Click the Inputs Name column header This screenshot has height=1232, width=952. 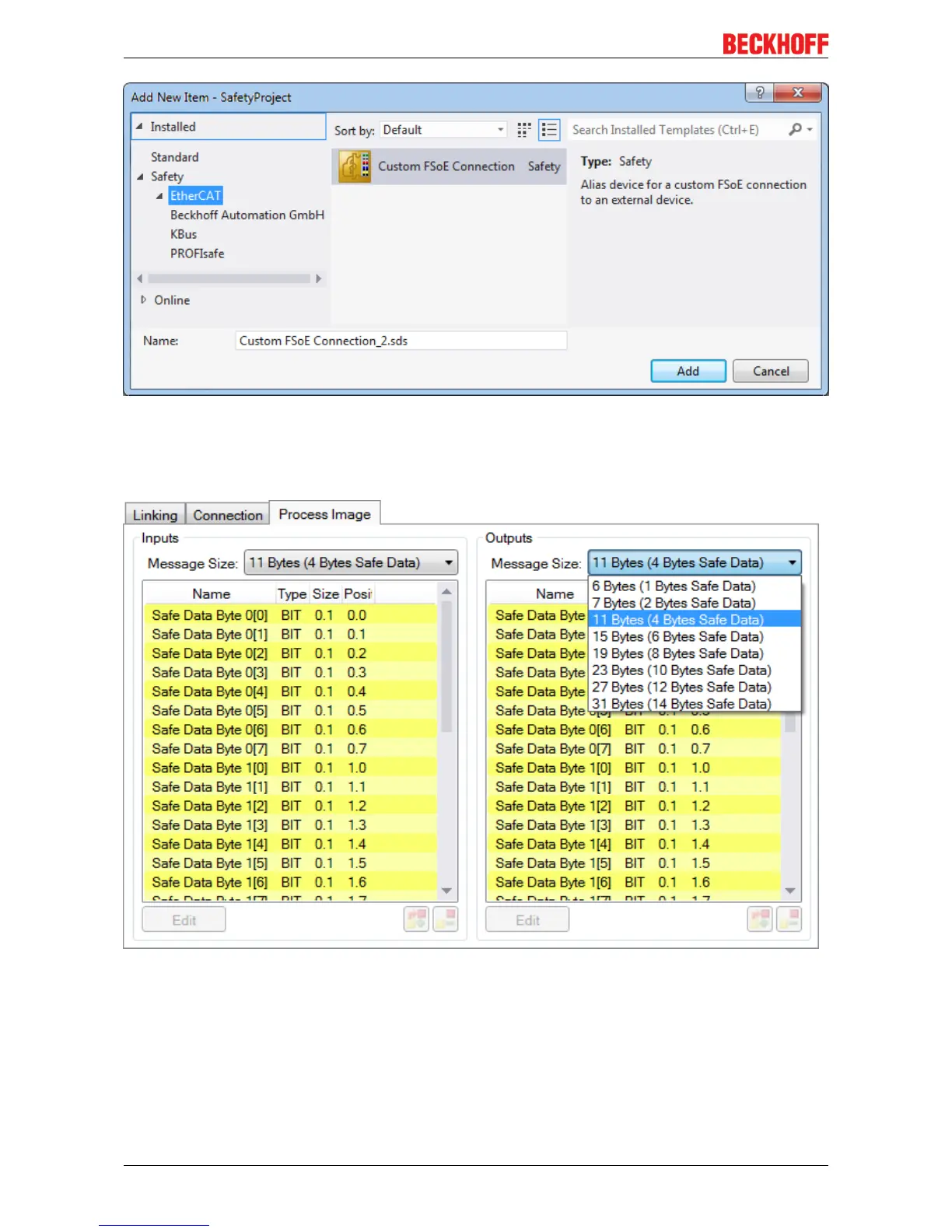pos(211,593)
